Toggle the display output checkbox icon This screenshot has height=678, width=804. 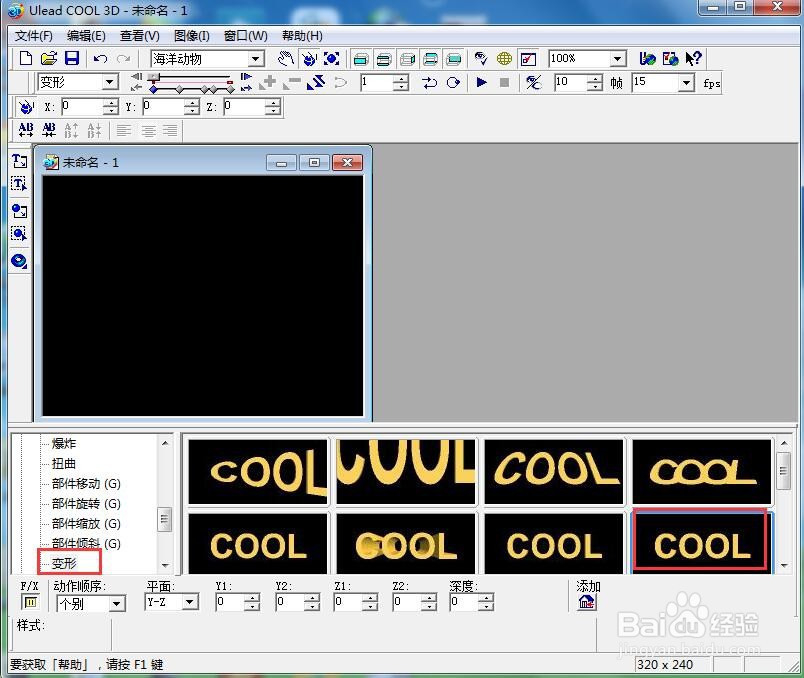(528, 59)
